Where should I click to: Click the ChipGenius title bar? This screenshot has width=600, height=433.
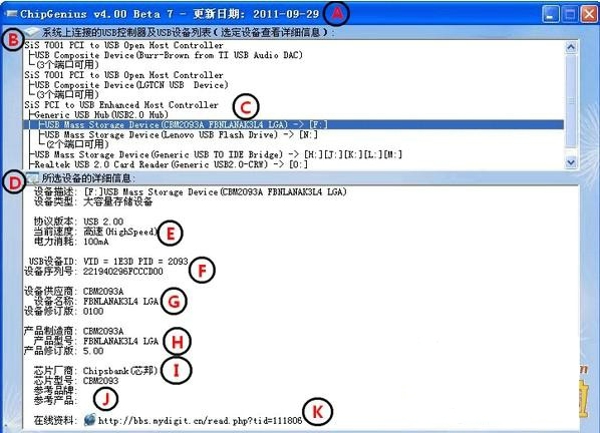tap(150, 14)
